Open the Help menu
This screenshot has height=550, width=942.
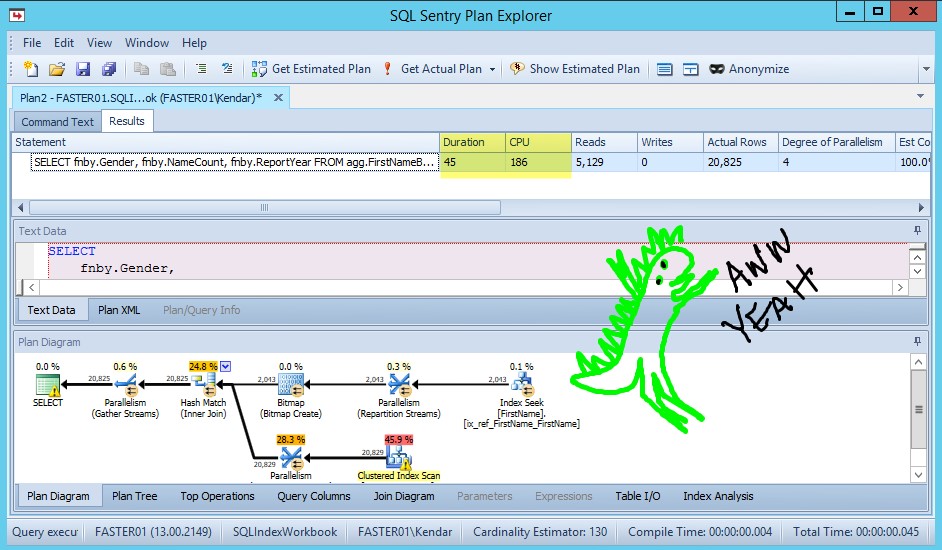tap(194, 43)
